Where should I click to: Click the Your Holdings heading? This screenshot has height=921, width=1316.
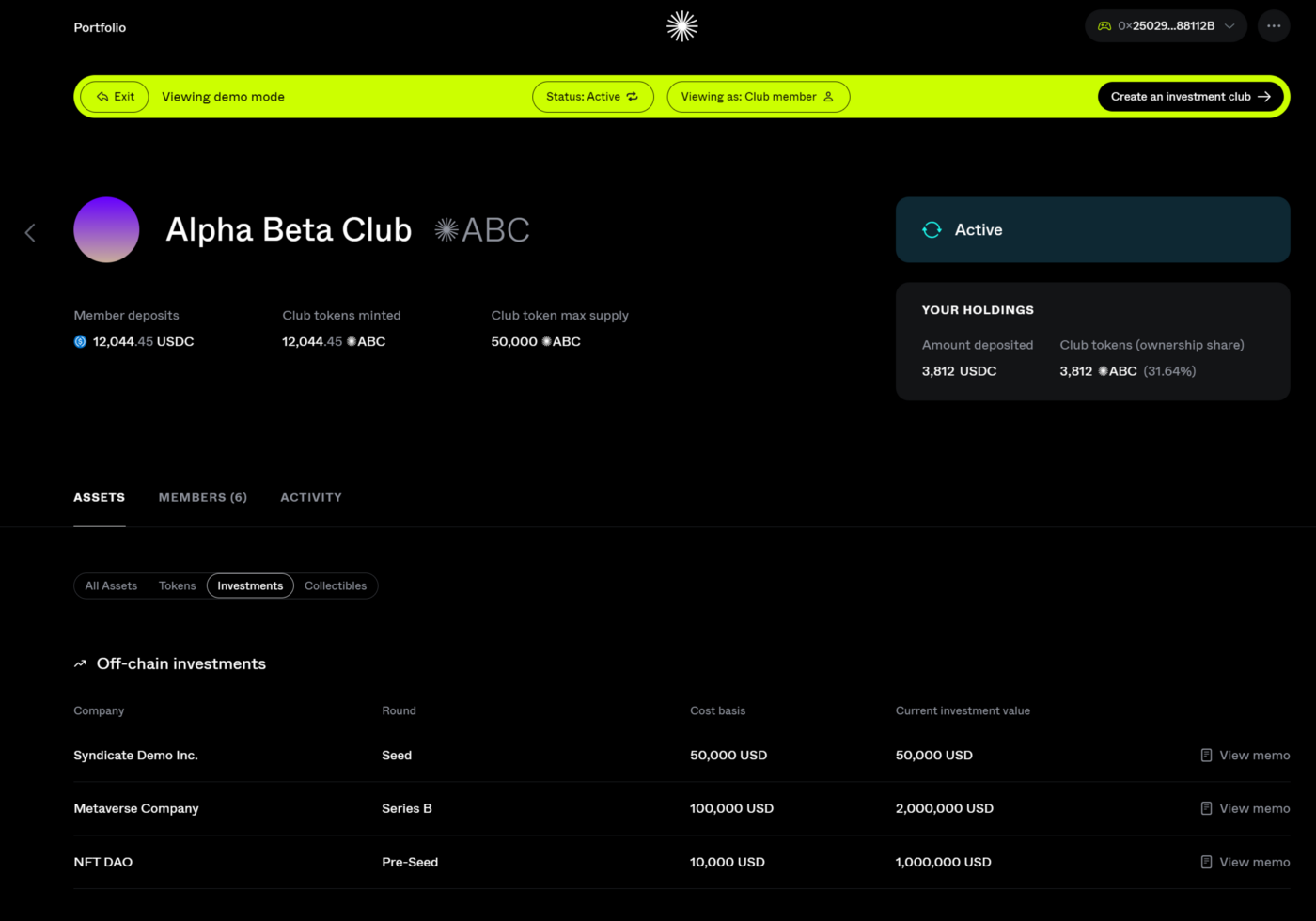978,309
